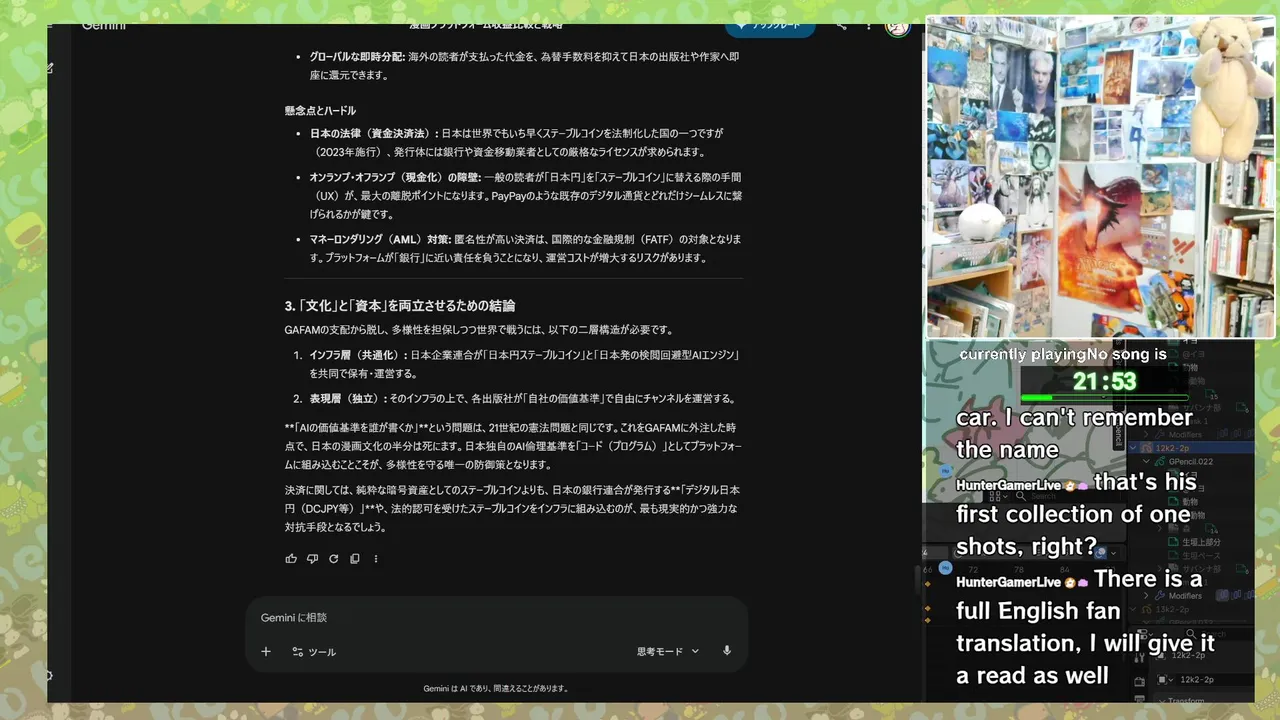Start voice input with microphone icon

pyautogui.click(x=727, y=651)
